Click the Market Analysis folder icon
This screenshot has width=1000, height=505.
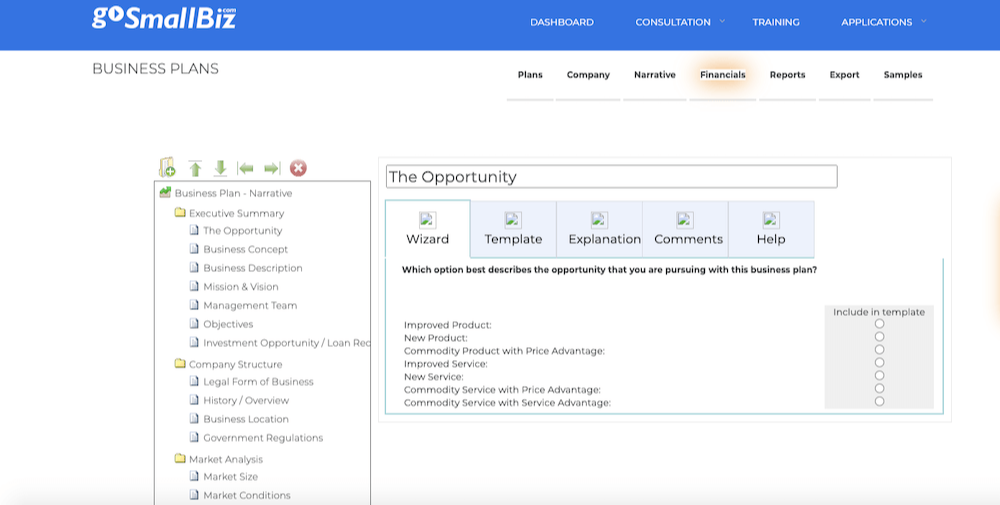click(x=180, y=458)
